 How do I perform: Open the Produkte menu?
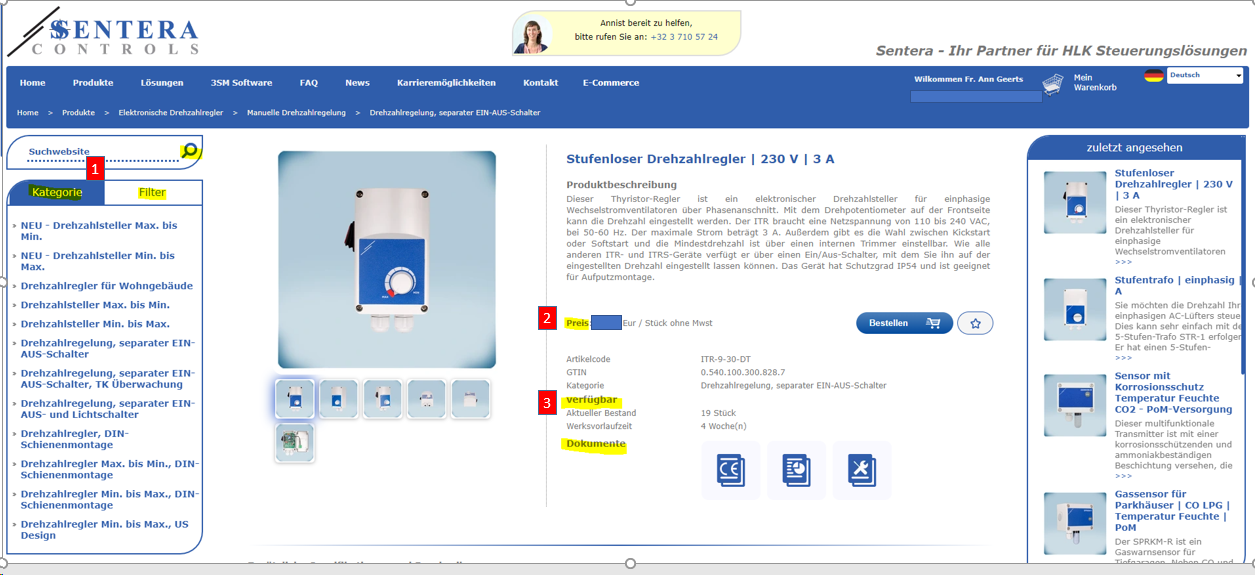(93, 83)
